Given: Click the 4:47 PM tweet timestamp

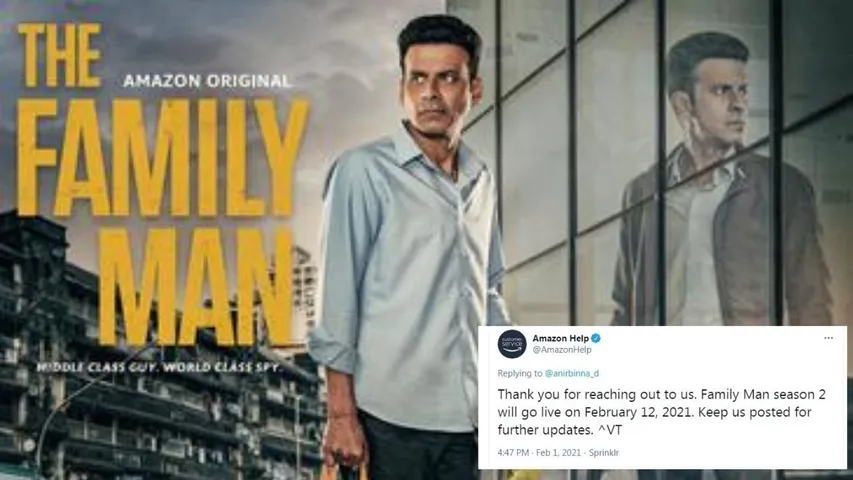Looking at the screenshot, I should pos(513,452).
